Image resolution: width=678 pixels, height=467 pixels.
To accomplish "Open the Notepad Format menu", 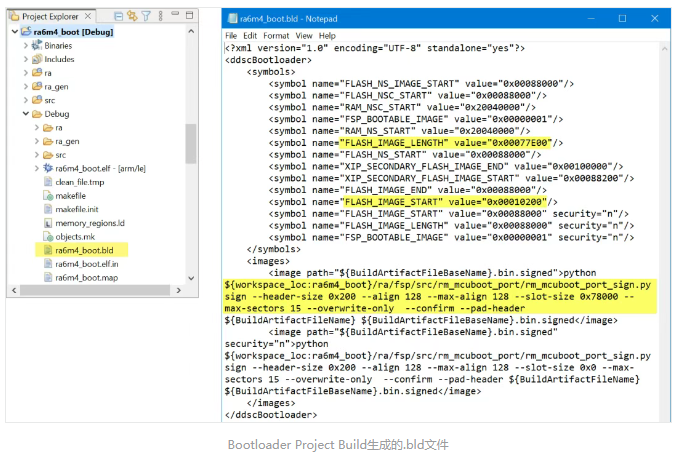I will [x=276, y=36].
